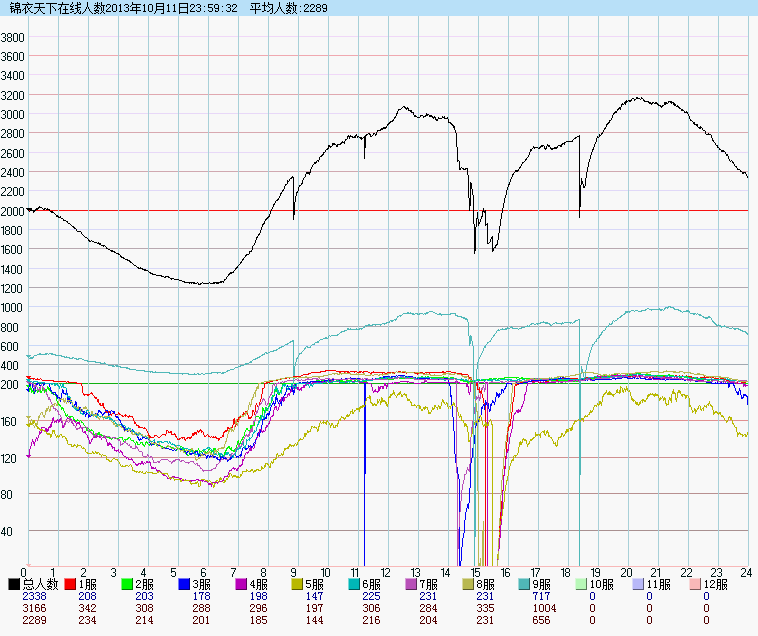Click the 3800 label on the y-axis

tap(13, 37)
